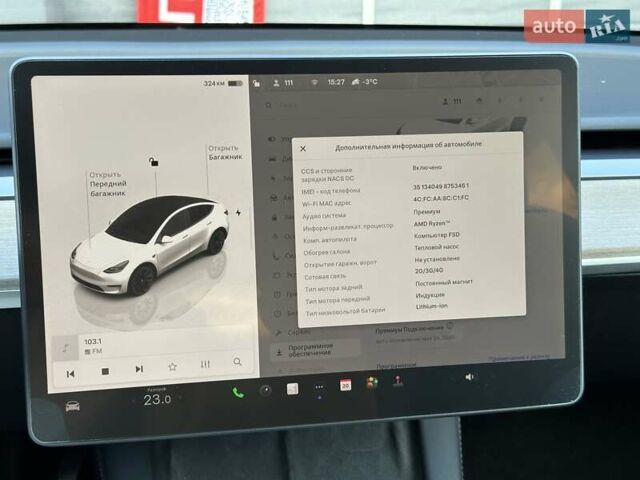Open media search magnifier icon
The image size is (640, 480).
(238, 362)
